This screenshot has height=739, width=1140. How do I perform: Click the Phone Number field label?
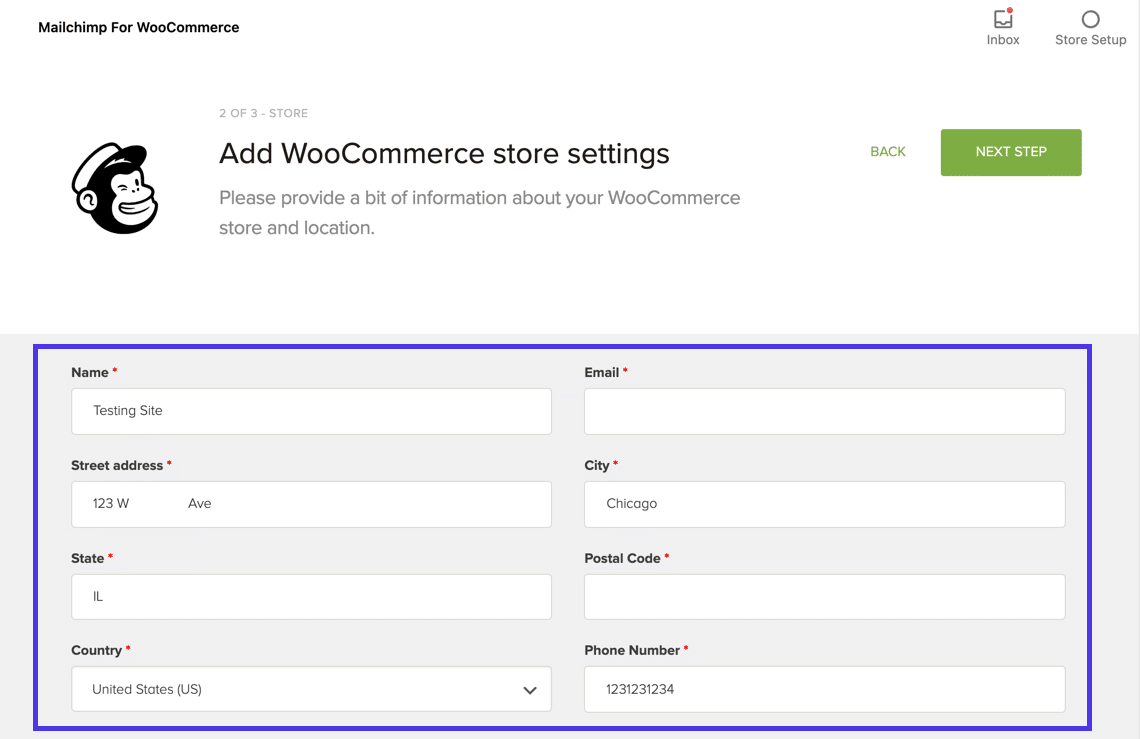pos(632,650)
